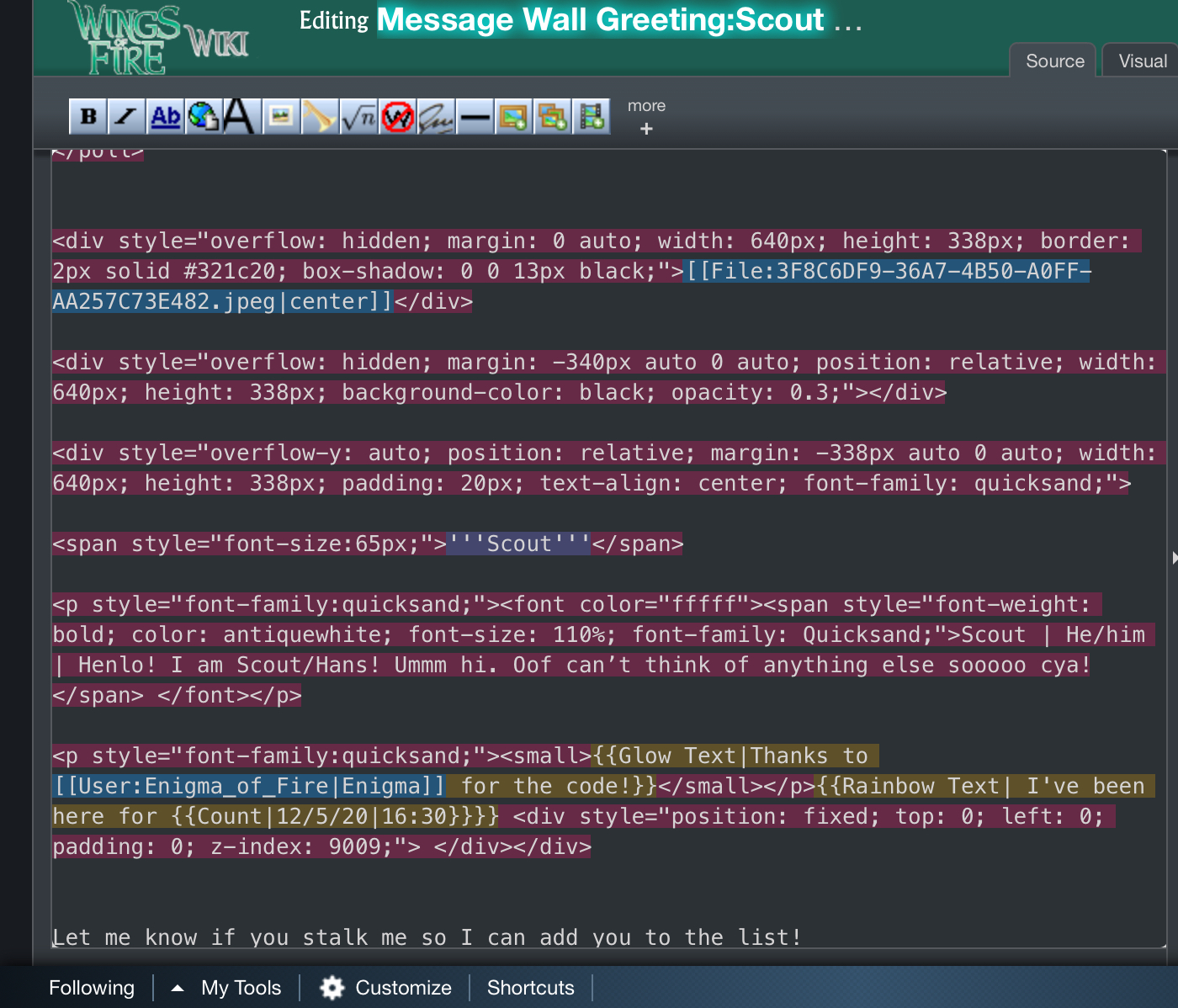This screenshot has width=1178, height=1008.
Task: Insert signature with timestamp
Action: click(437, 117)
